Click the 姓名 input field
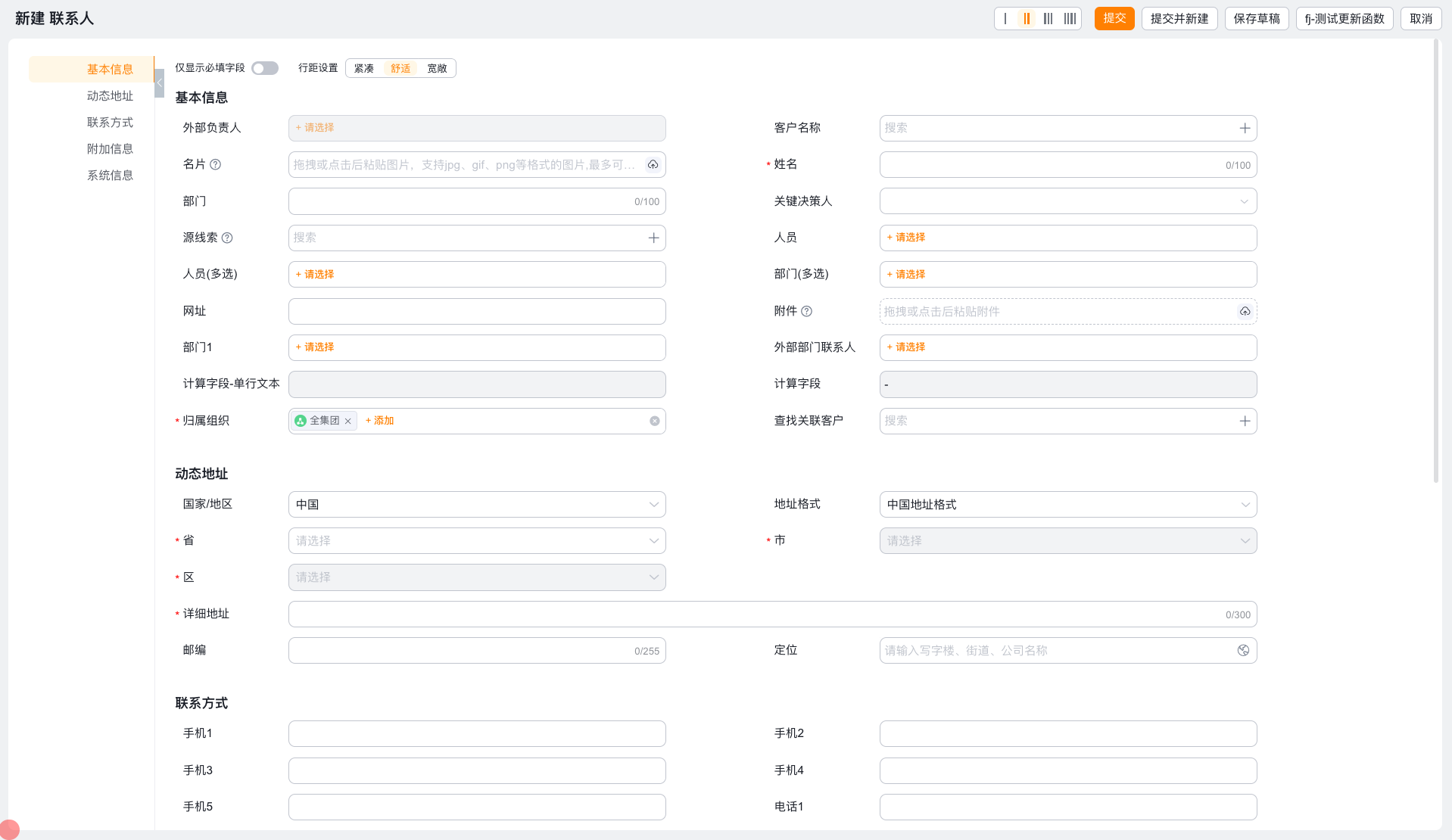 click(x=1068, y=165)
